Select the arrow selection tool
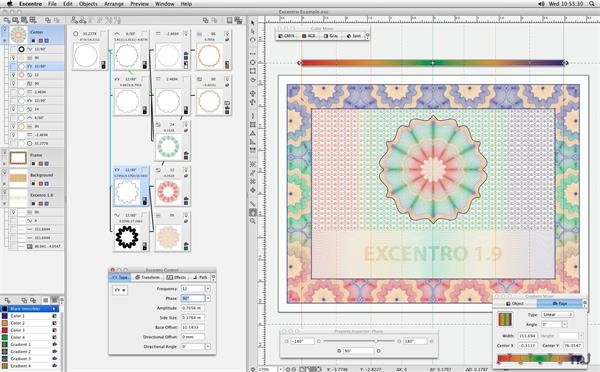This screenshot has height=372, width=600. click(x=253, y=23)
